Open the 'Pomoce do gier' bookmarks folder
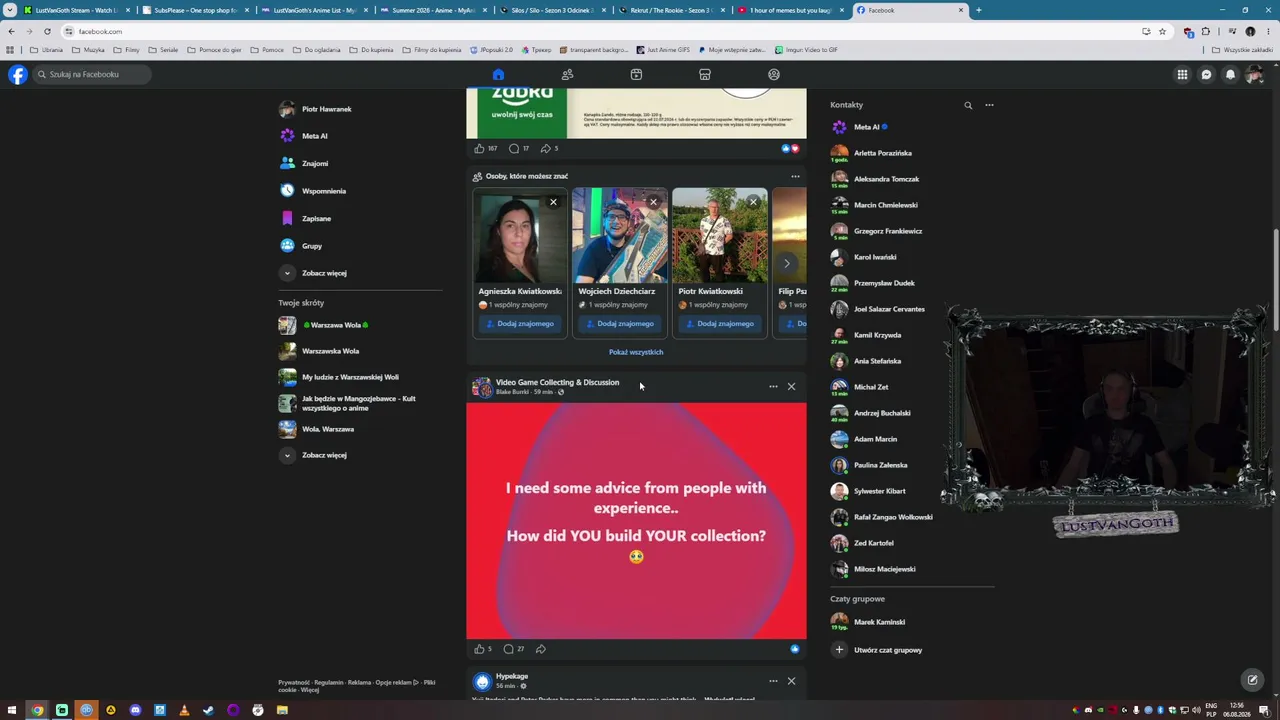This screenshot has width=1280, height=720. point(214,50)
